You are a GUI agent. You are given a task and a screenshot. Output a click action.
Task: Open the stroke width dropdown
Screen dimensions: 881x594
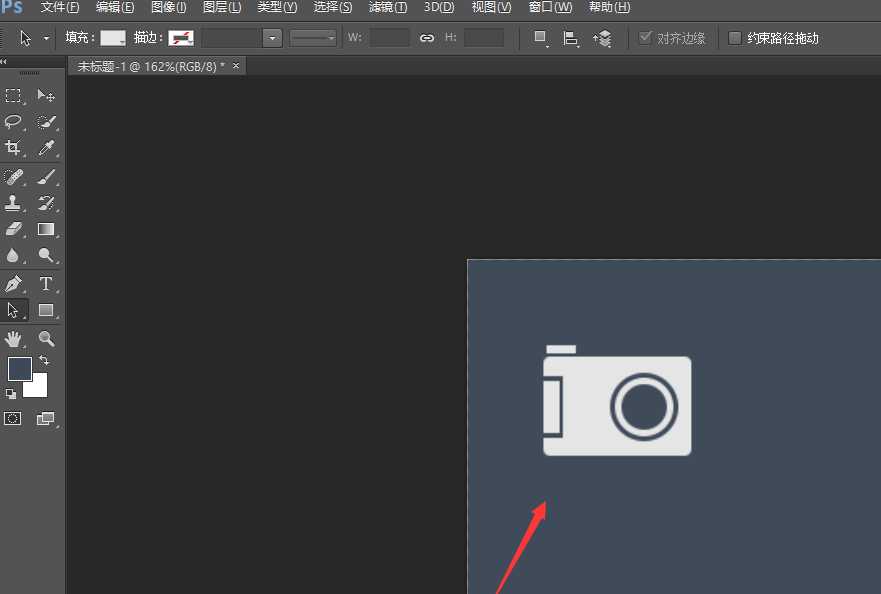(272, 38)
